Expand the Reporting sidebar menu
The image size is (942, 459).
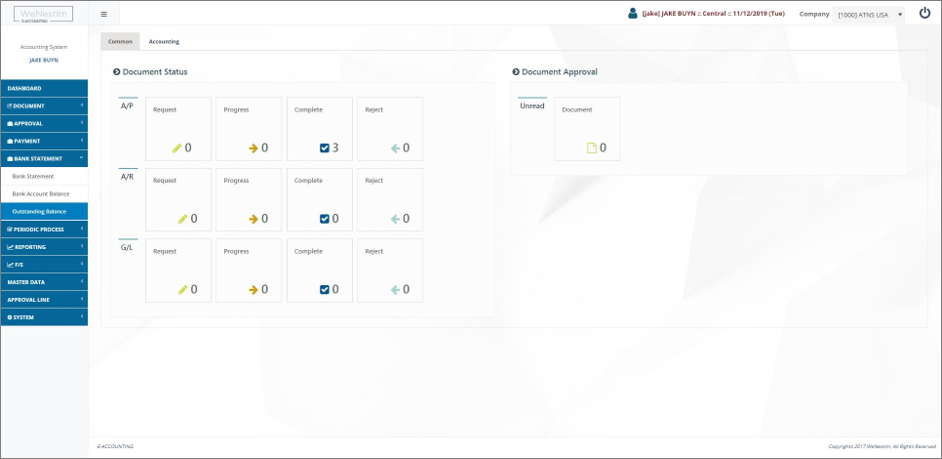click(x=44, y=247)
